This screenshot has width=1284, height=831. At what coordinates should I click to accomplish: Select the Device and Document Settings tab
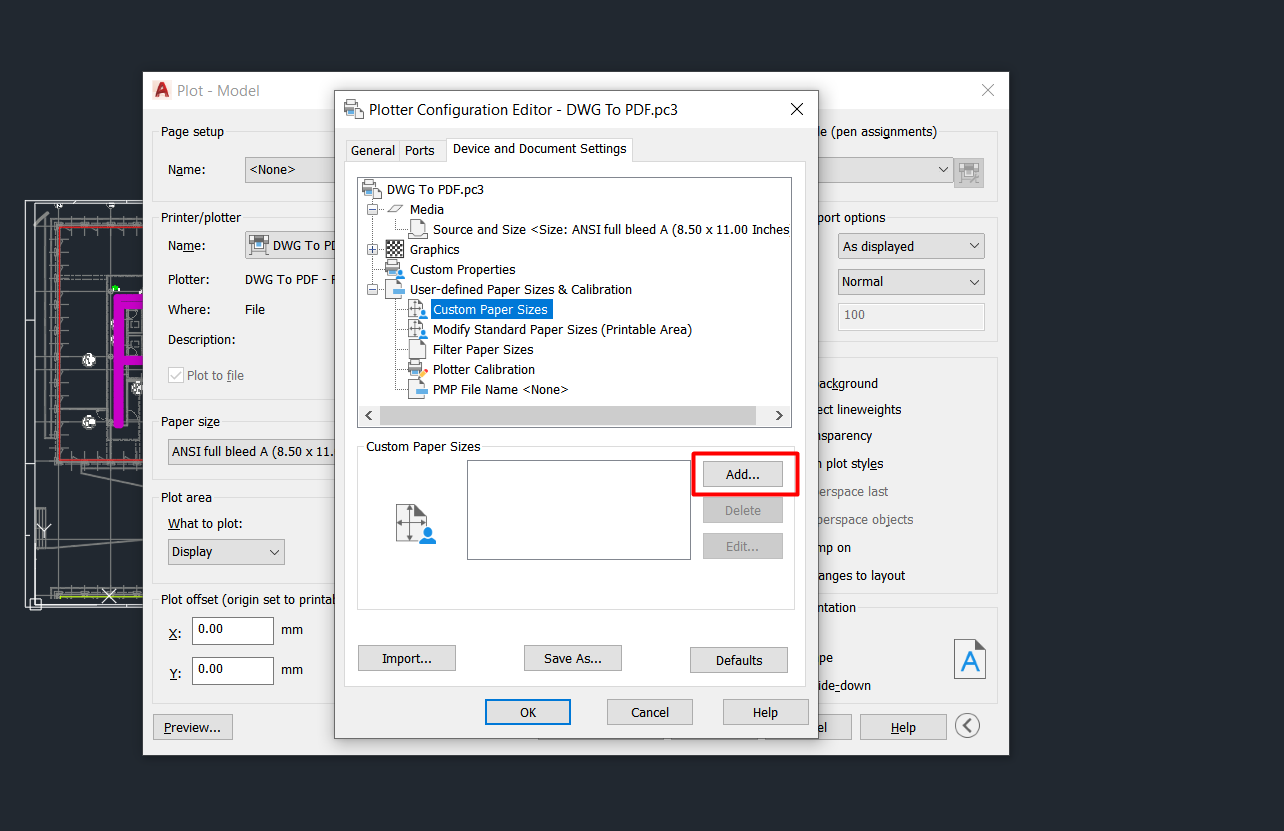pyautogui.click(x=540, y=149)
